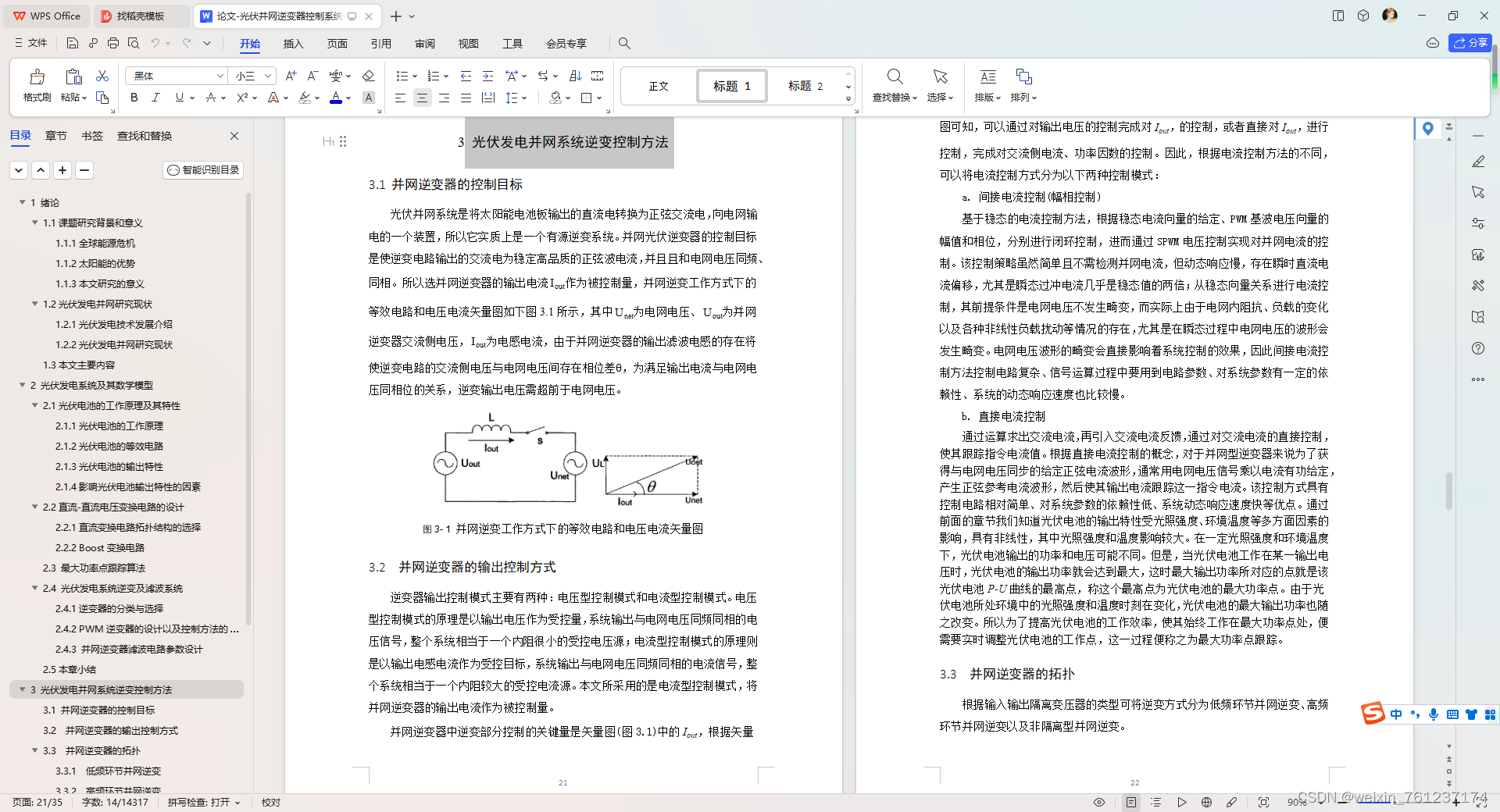Screen dimensions: 1500x812
Task: Toggle italic formatting
Action: click(155, 98)
